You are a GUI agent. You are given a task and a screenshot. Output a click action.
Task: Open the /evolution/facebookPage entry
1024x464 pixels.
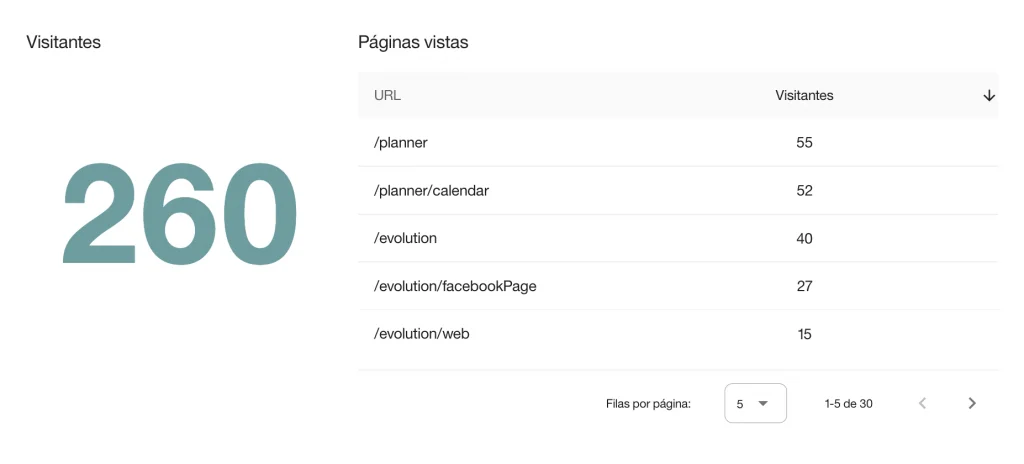point(455,286)
